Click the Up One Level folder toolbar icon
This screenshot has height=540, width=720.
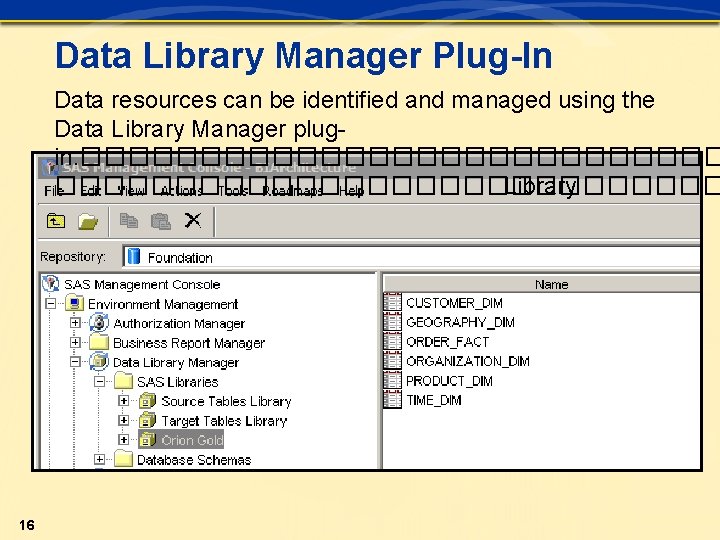[56, 221]
